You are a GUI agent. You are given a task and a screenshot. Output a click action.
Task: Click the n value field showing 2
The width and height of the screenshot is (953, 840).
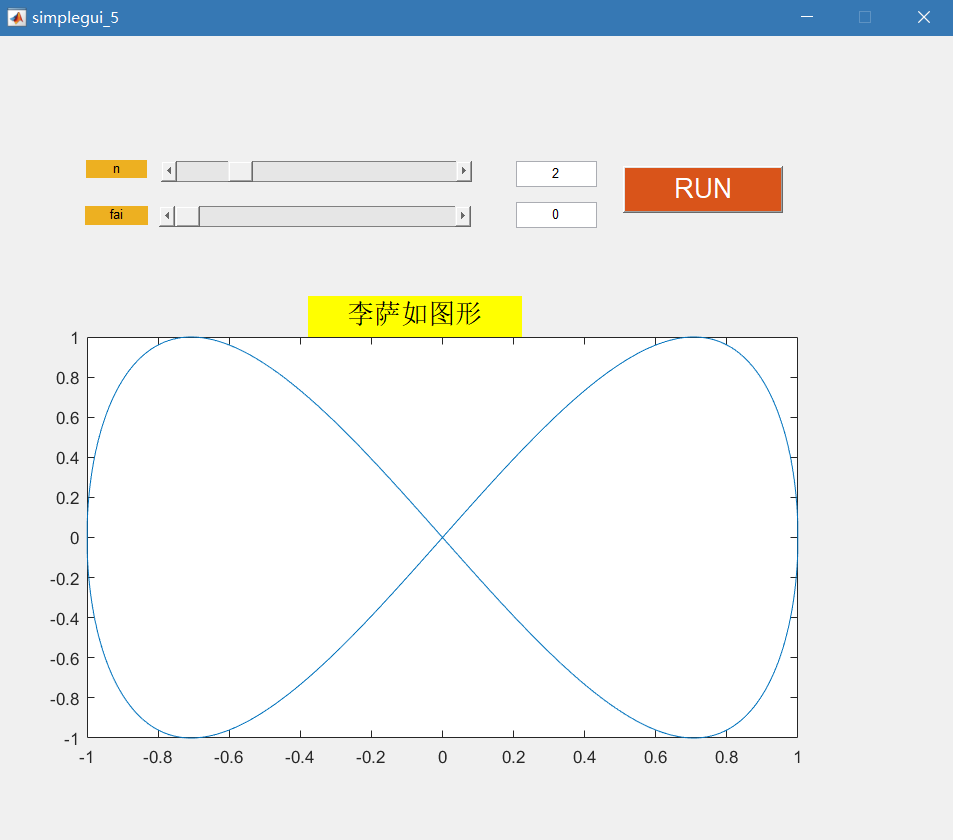(x=556, y=174)
